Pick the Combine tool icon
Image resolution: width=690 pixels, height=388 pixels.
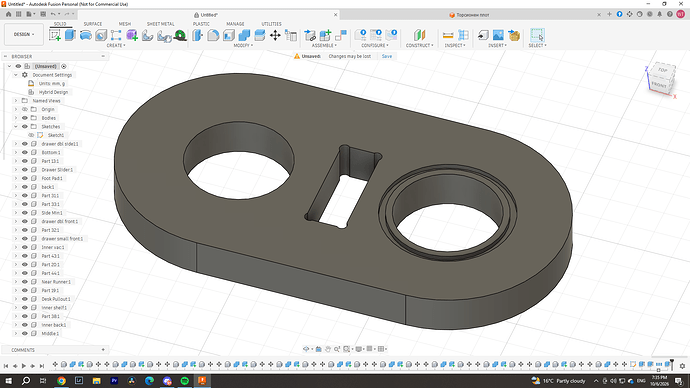244,35
